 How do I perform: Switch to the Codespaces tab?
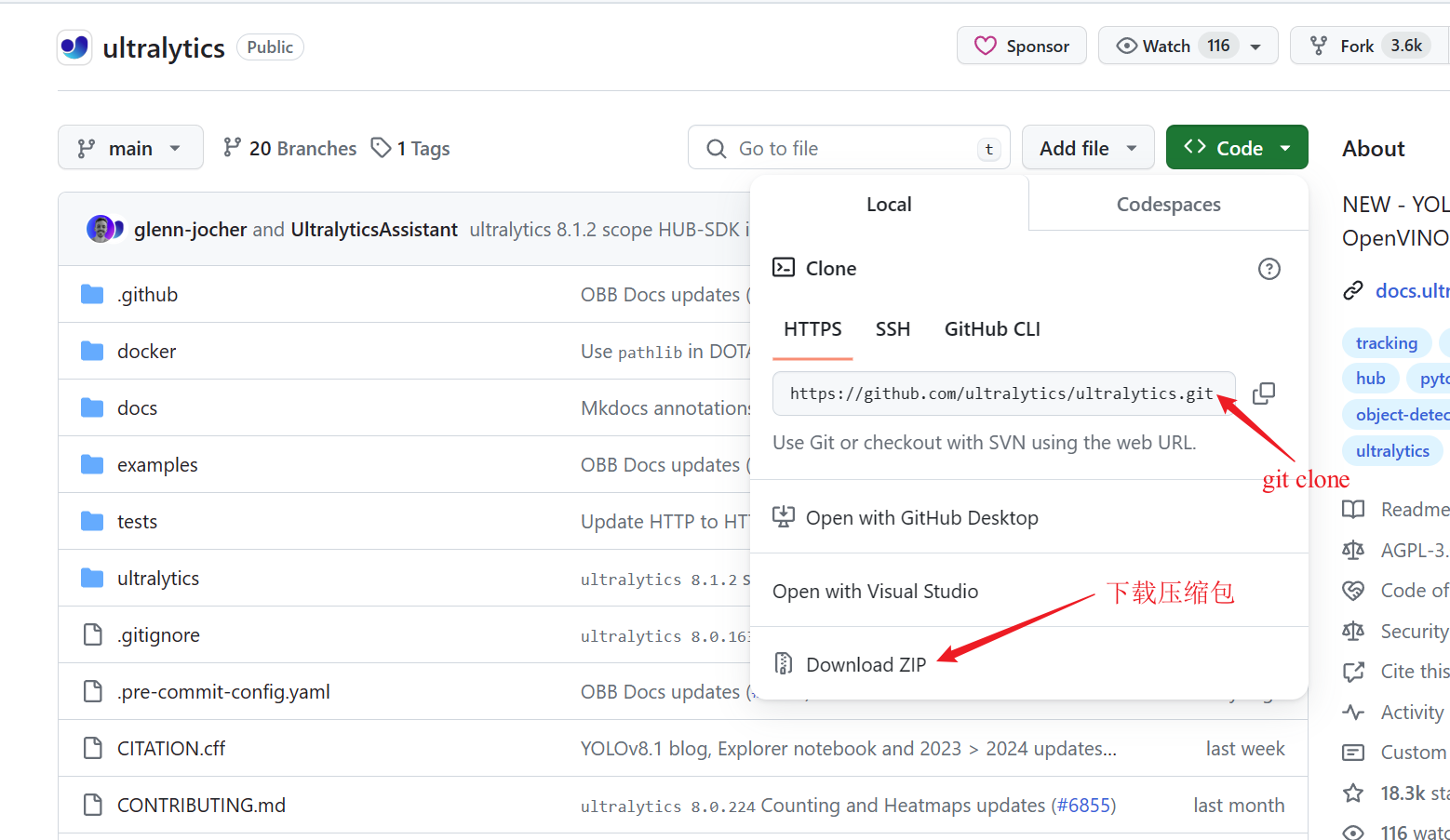pyautogui.click(x=1168, y=205)
